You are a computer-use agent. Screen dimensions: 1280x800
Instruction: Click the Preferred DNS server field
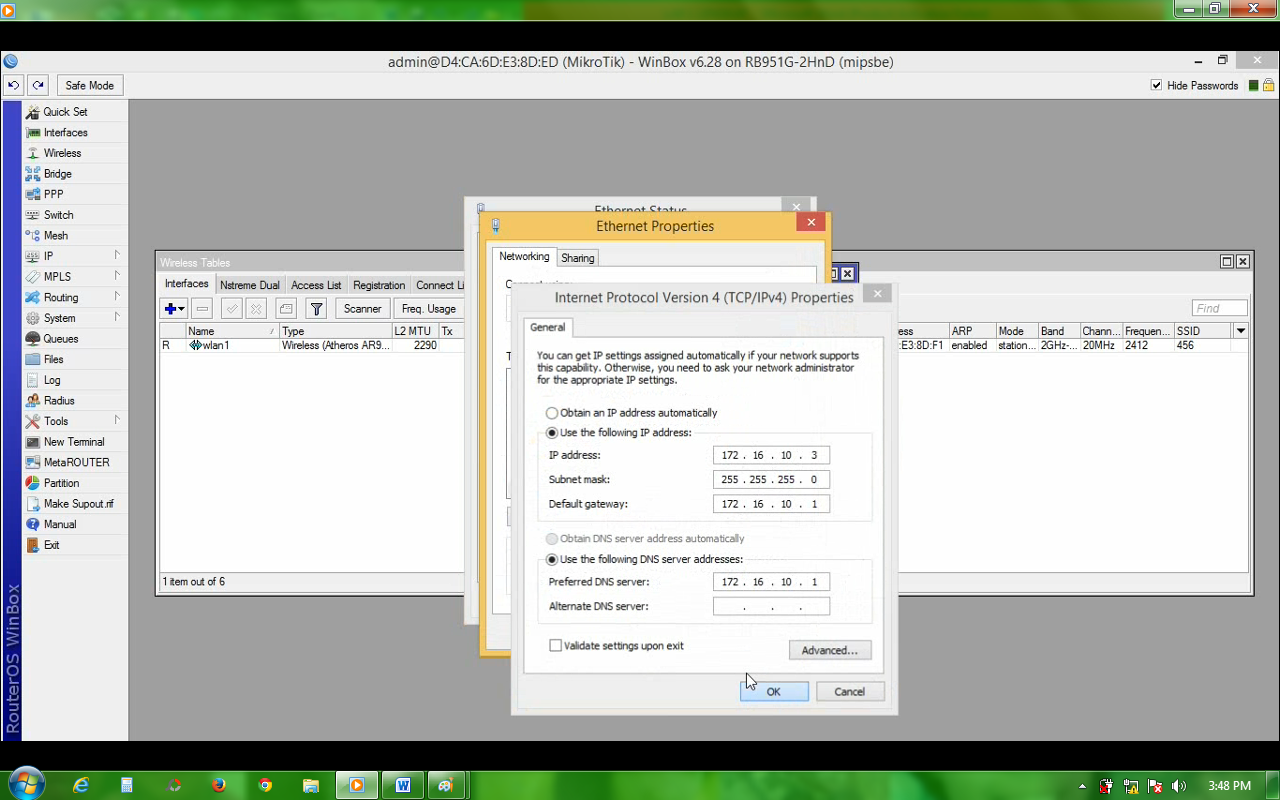[x=771, y=582]
